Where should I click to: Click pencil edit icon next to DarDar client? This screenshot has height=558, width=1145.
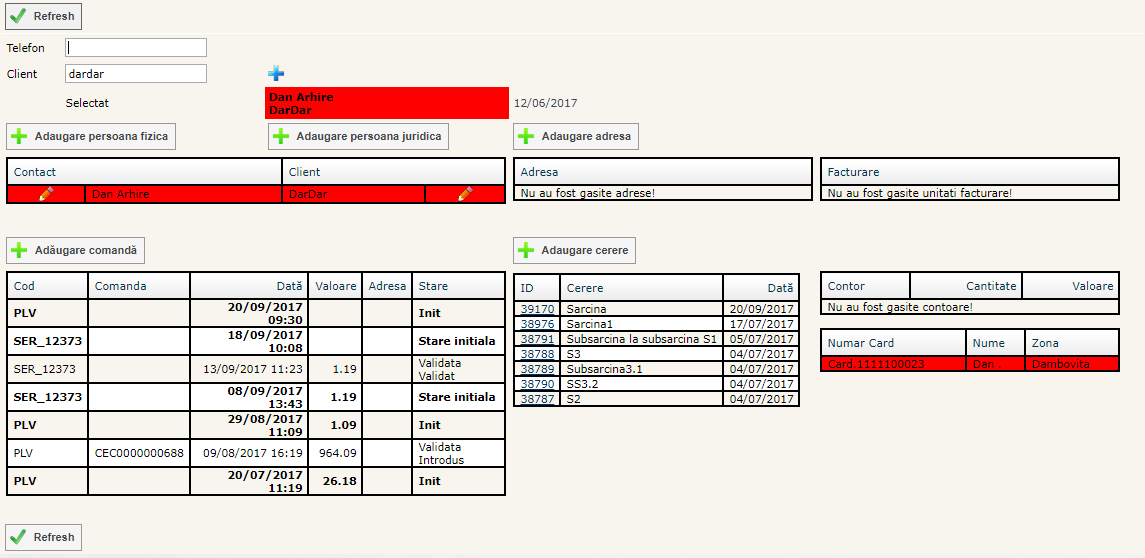464,194
